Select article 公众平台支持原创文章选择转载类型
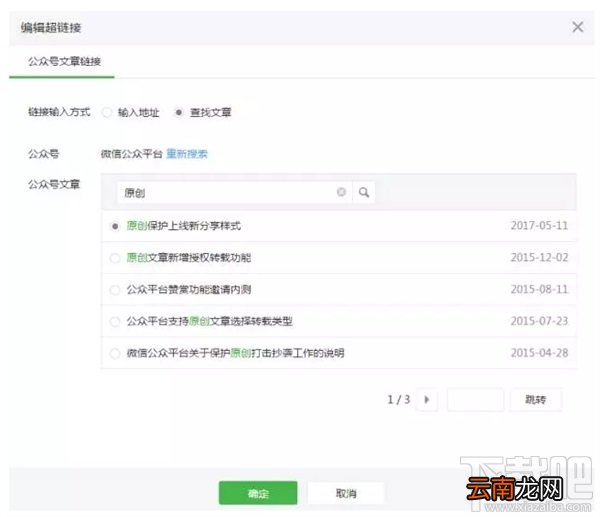 pos(115,321)
